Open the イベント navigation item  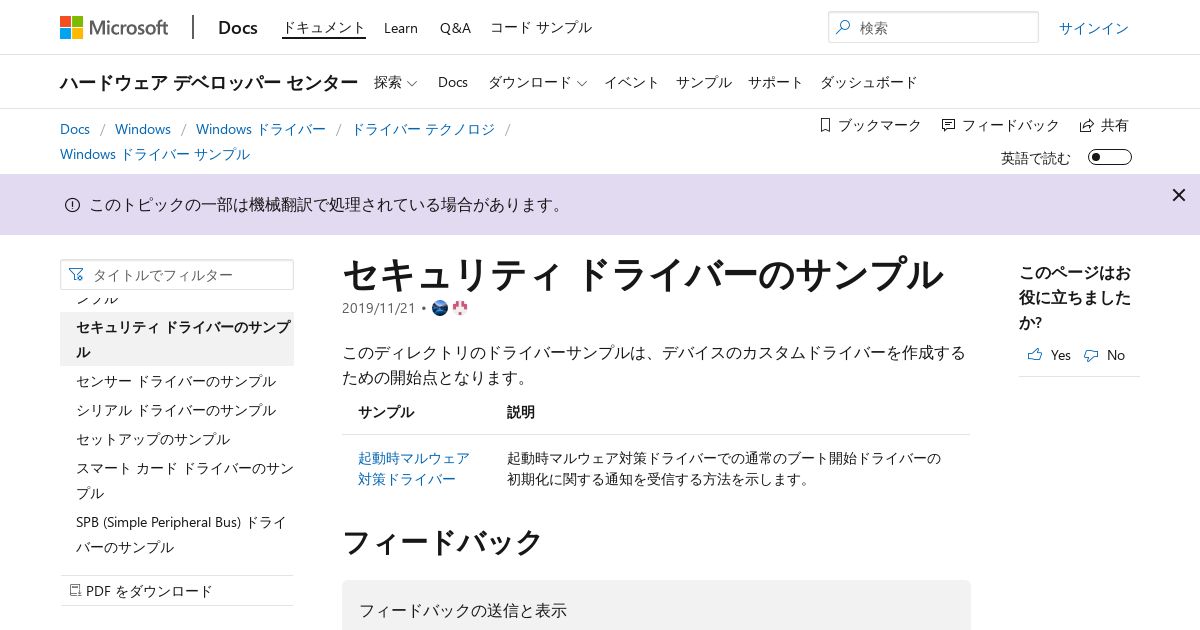pyautogui.click(x=632, y=82)
